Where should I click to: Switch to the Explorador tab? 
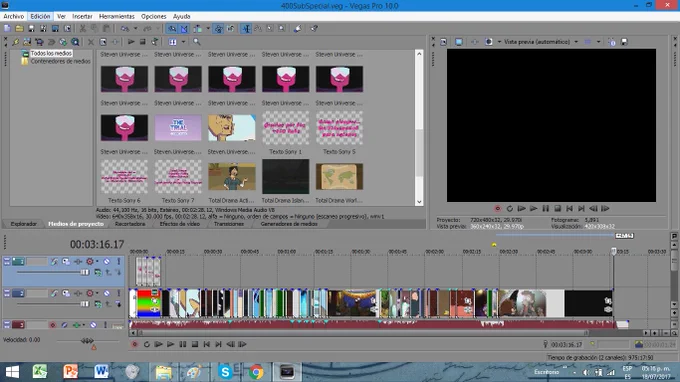(x=24, y=224)
